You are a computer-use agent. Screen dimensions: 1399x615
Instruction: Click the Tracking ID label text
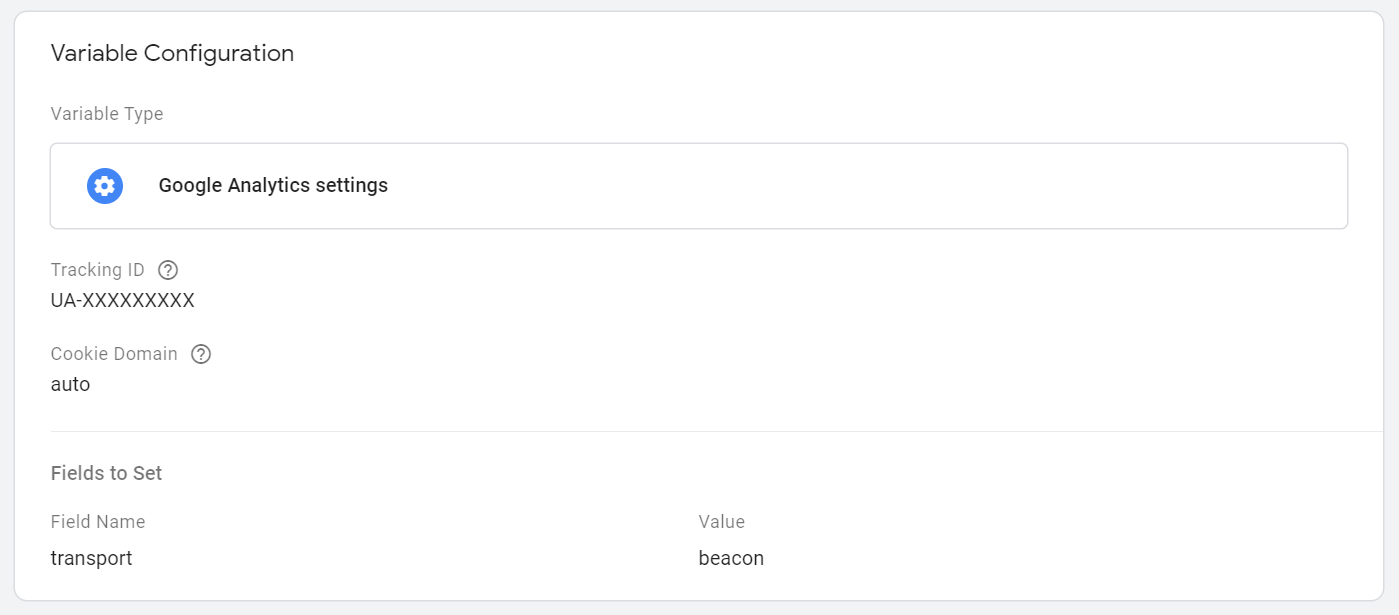click(x=98, y=270)
